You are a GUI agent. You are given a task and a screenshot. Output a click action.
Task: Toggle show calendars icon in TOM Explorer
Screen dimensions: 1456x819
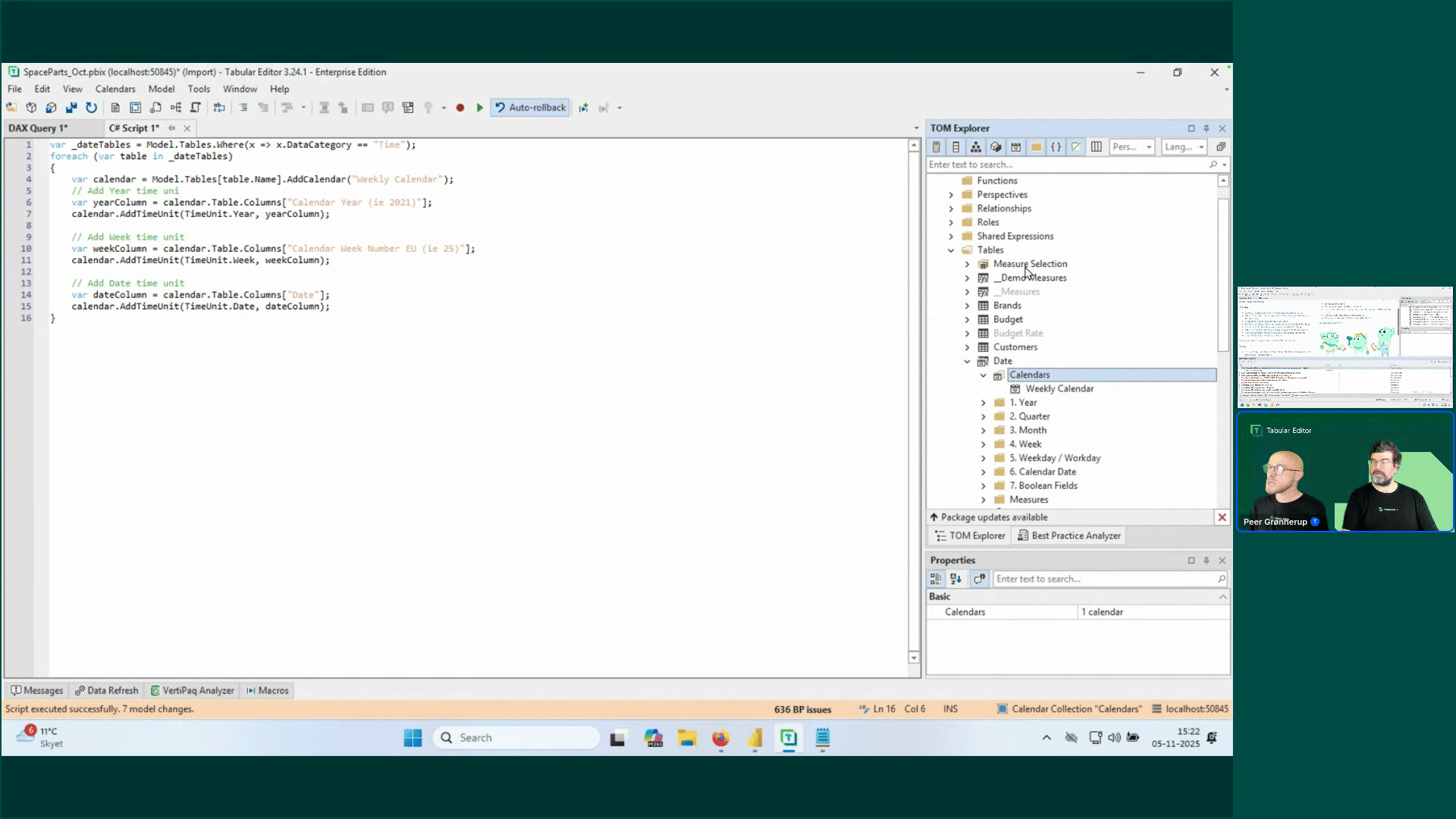[1016, 147]
